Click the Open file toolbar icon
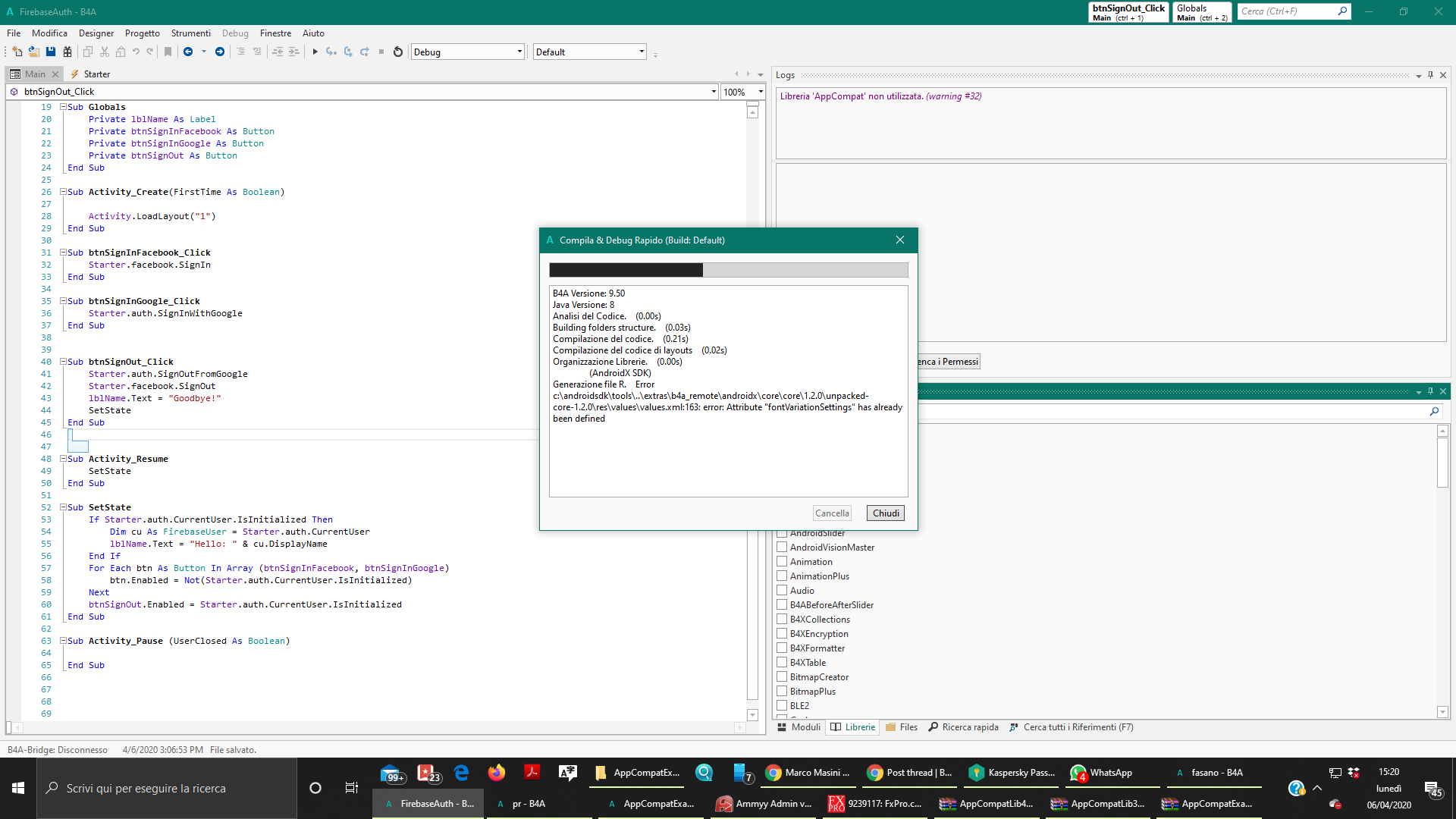1456x819 pixels. point(34,52)
